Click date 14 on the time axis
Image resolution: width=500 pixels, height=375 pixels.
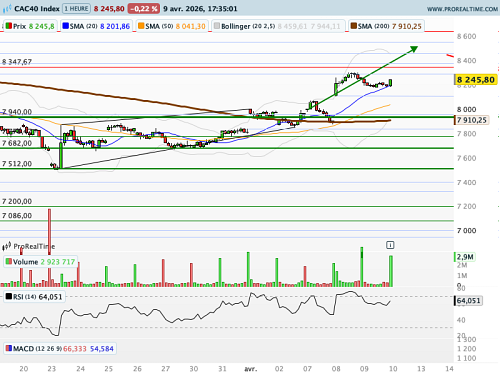click(x=449, y=369)
